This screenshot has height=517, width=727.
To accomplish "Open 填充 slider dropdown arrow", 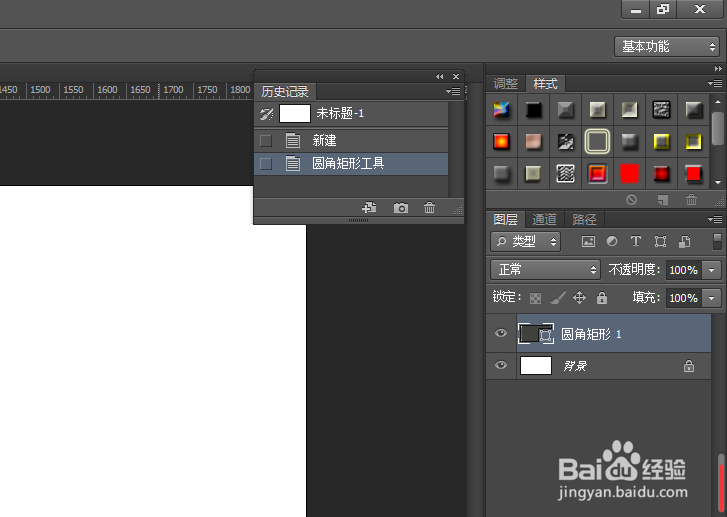I will tap(712, 298).
